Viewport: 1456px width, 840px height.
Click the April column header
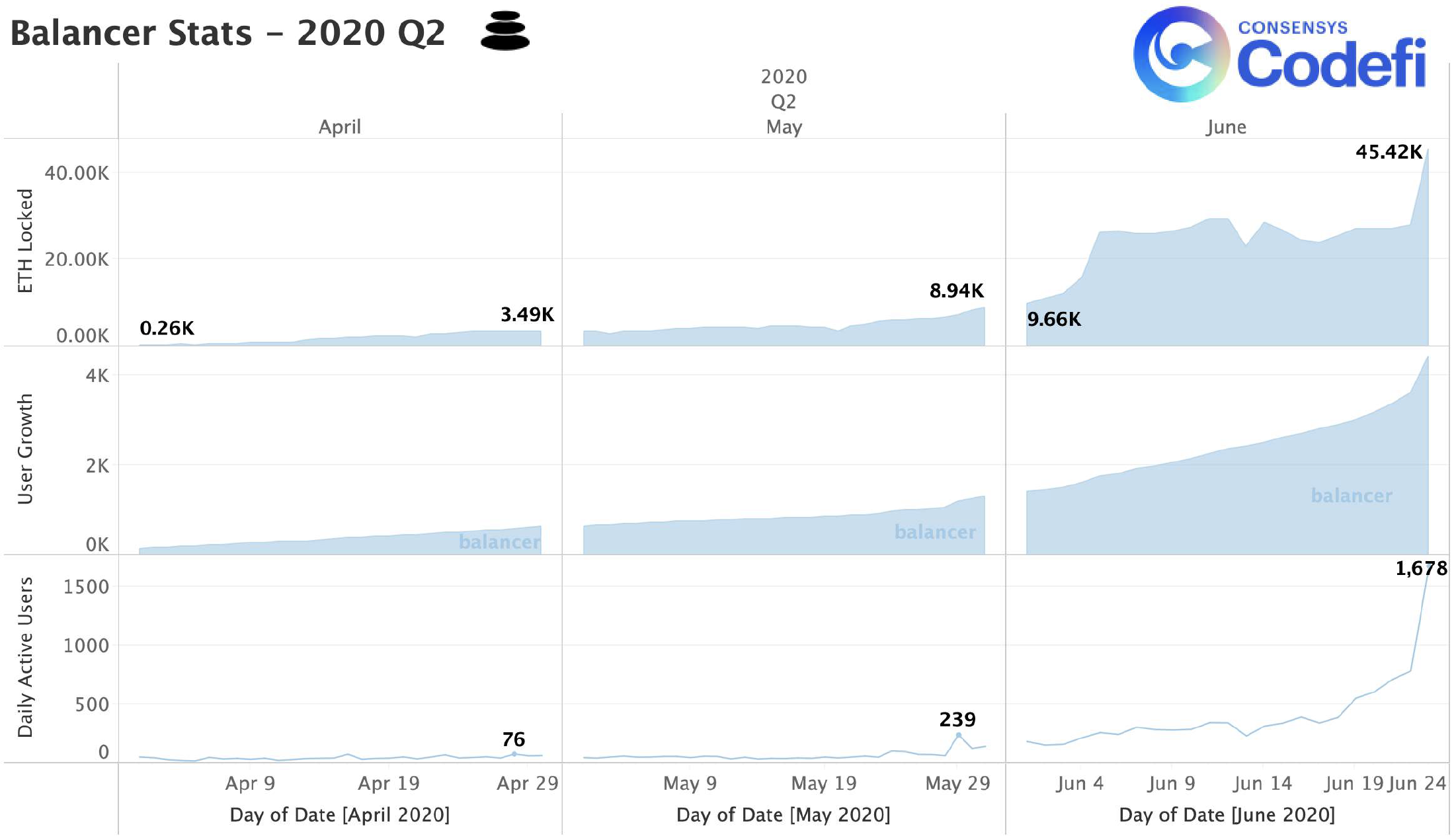[x=340, y=127]
